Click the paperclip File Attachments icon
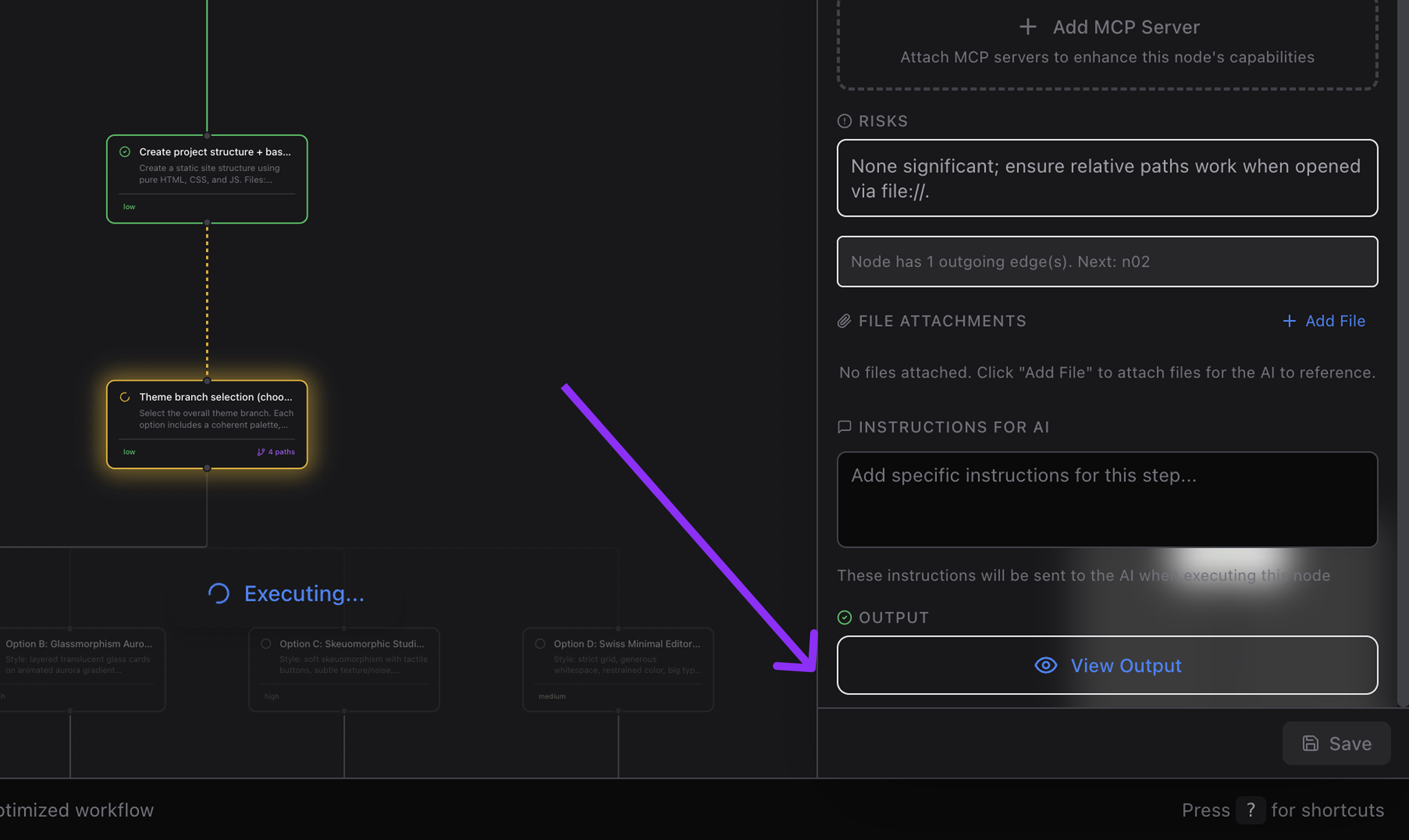Image resolution: width=1409 pixels, height=840 pixels. (x=844, y=321)
